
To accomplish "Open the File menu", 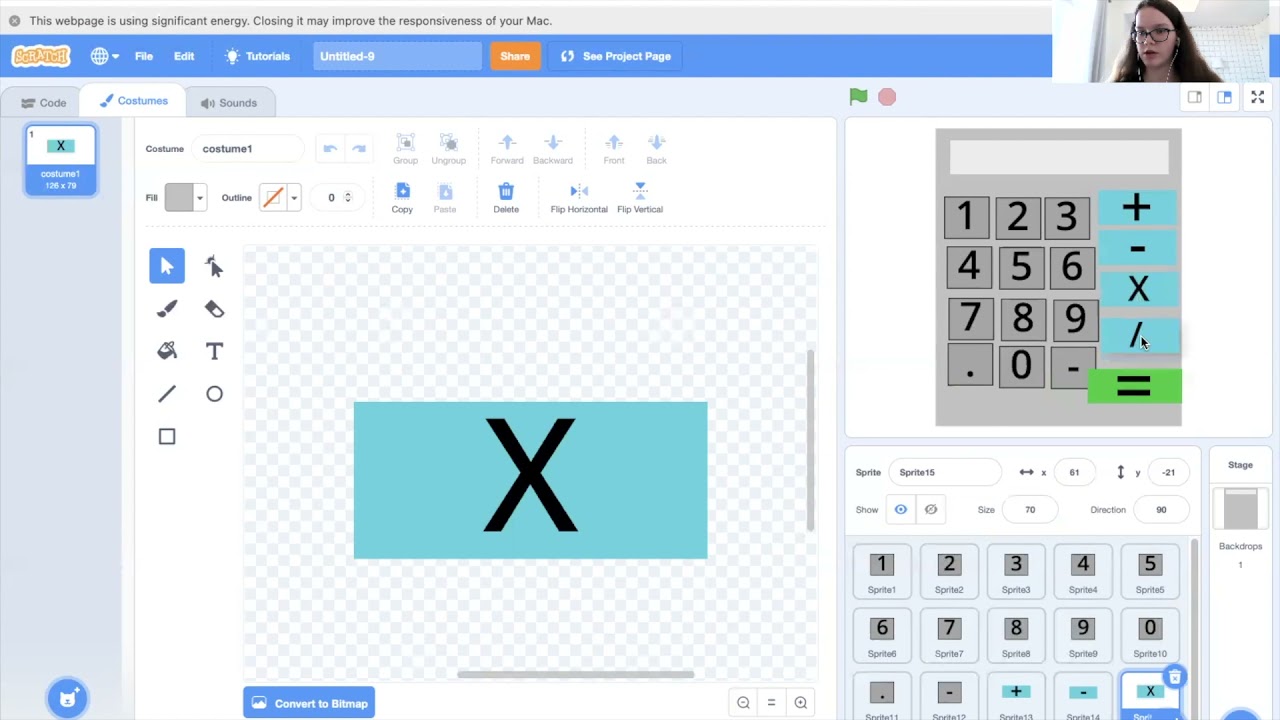I will point(144,56).
